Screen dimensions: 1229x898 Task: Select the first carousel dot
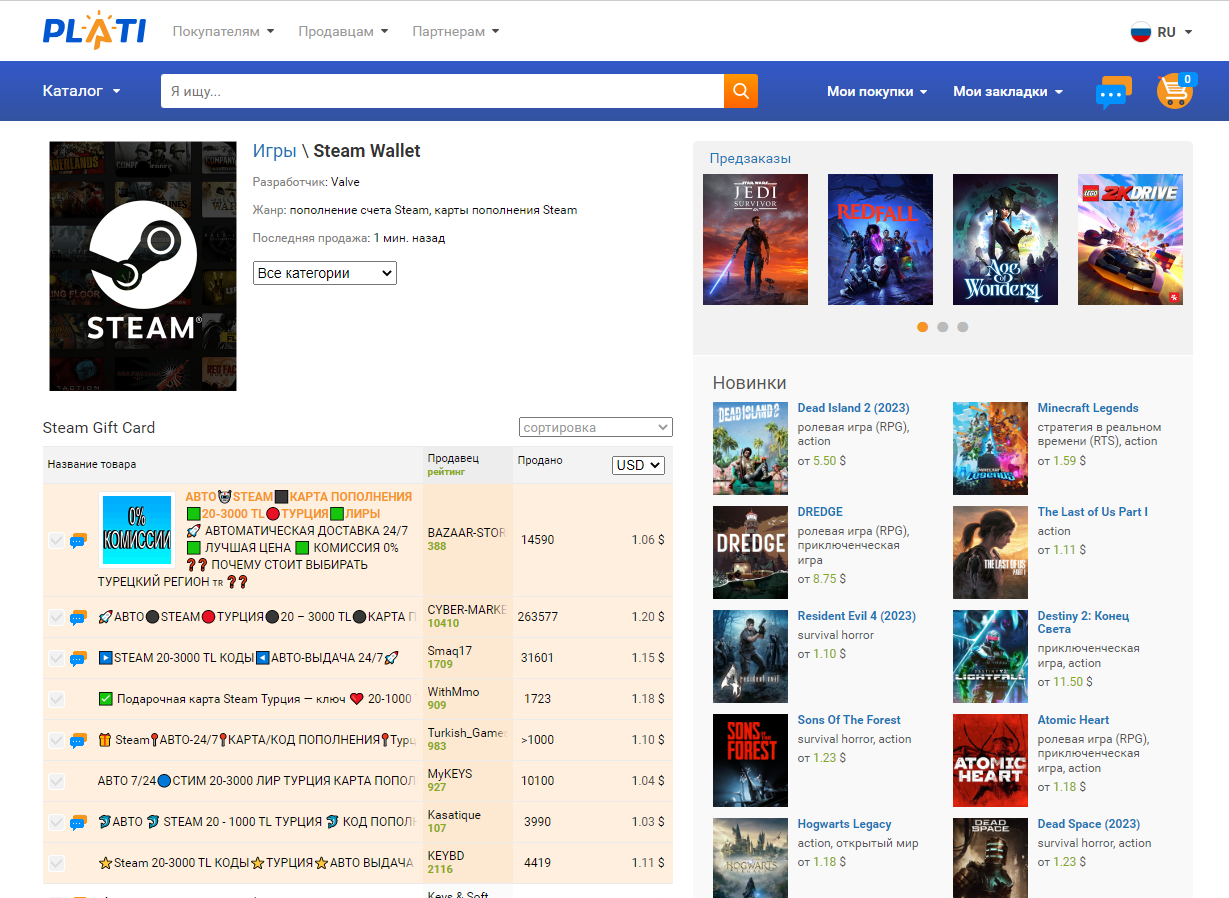[x=922, y=327]
